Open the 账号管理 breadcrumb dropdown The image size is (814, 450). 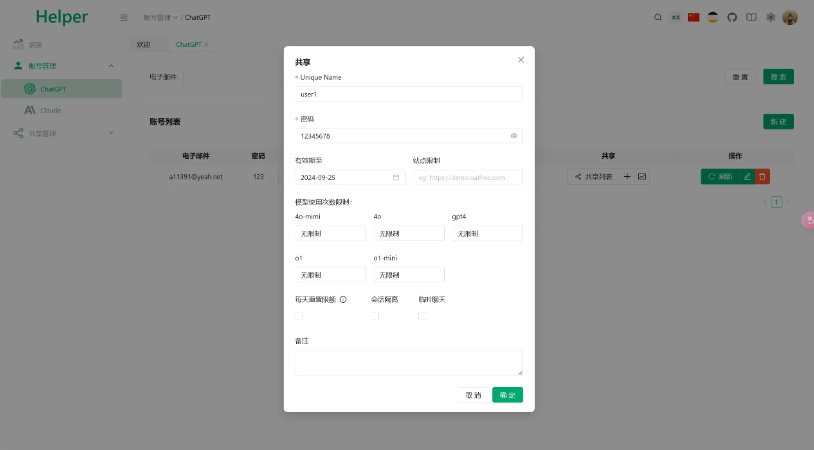click(160, 18)
